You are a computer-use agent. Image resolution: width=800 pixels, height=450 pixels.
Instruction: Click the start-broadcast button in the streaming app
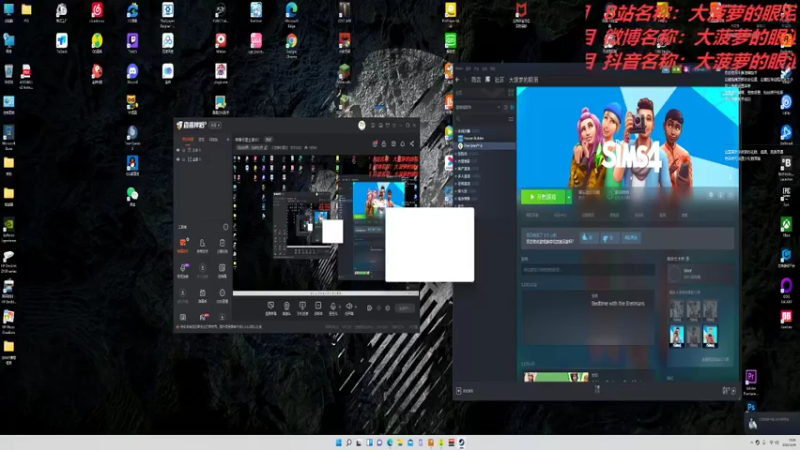pos(404,308)
